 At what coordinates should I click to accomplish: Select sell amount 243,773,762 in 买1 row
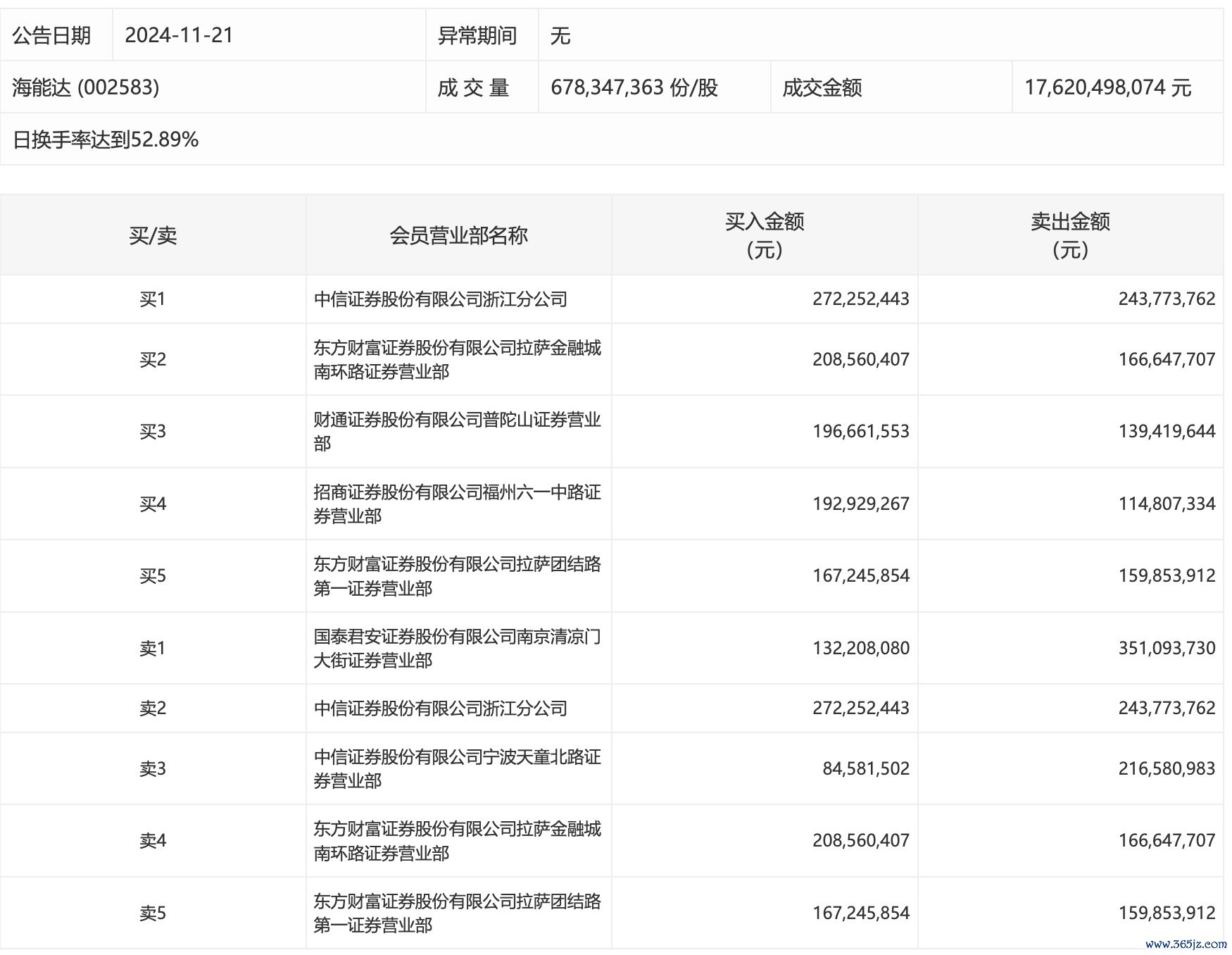(1167, 299)
